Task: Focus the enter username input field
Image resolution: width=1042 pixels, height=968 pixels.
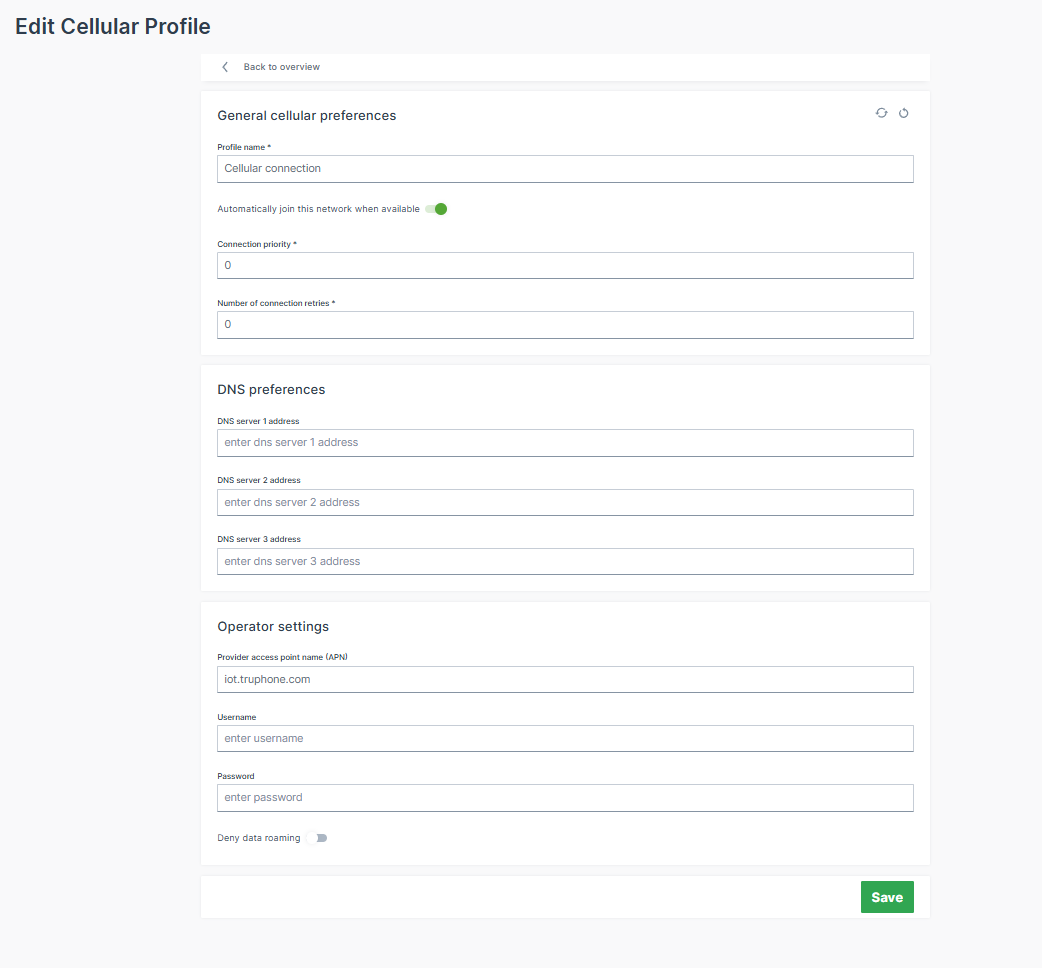Action: [x=565, y=738]
